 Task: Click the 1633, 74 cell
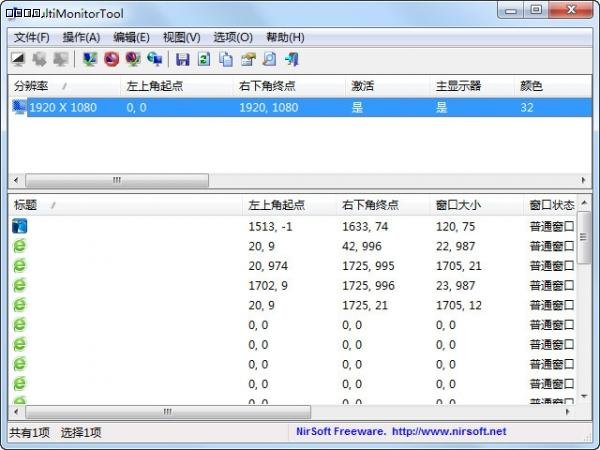(x=365, y=227)
